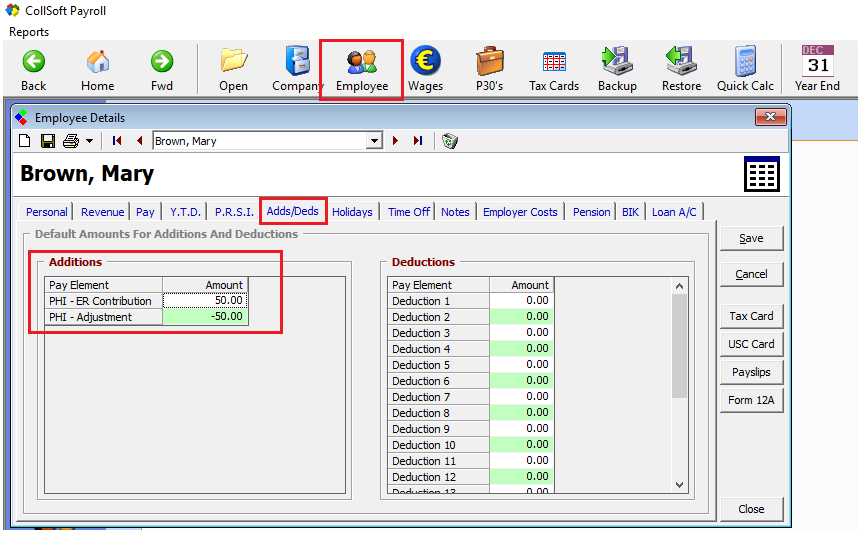
Task: Expand the employee name dropdown
Action: click(375, 141)
